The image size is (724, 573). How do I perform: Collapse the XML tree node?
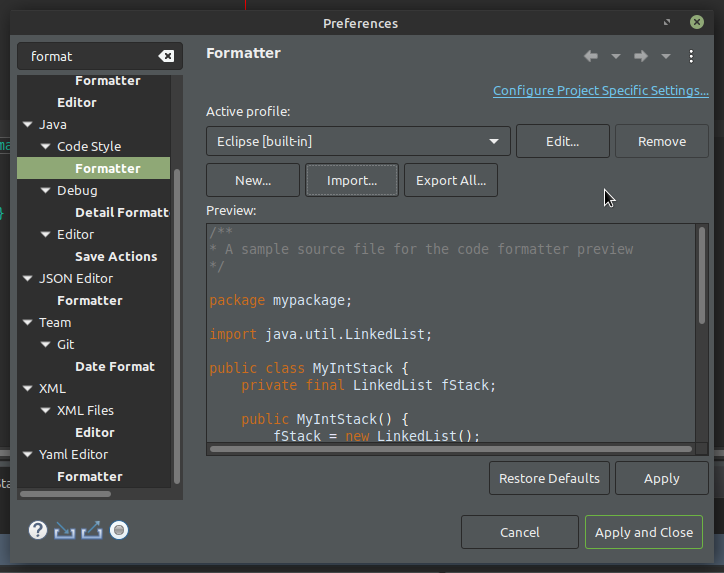click(28, 388)
